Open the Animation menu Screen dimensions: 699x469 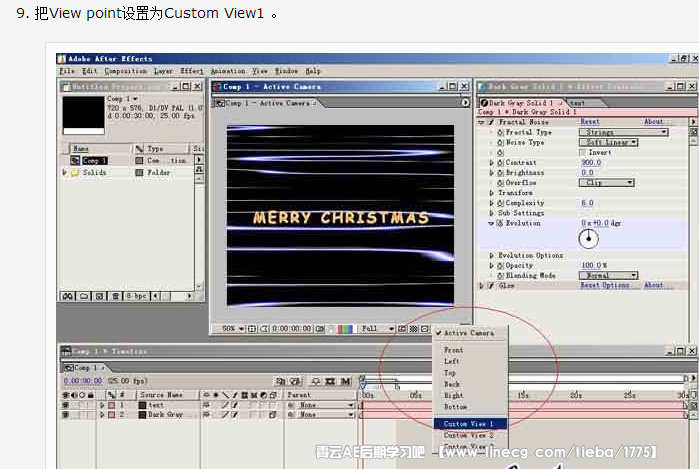tap(228, 71)
